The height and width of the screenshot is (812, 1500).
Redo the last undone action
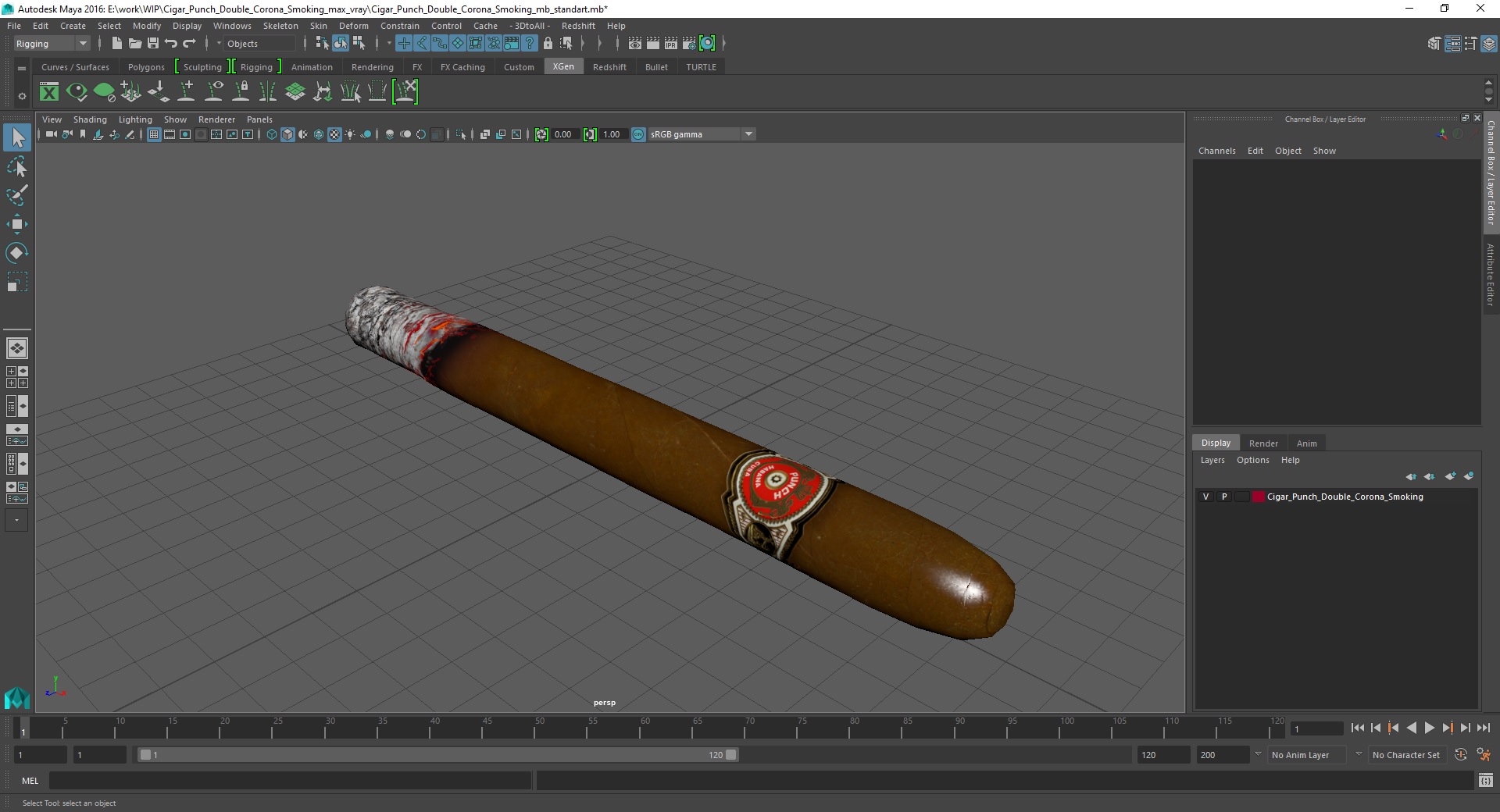189,44
